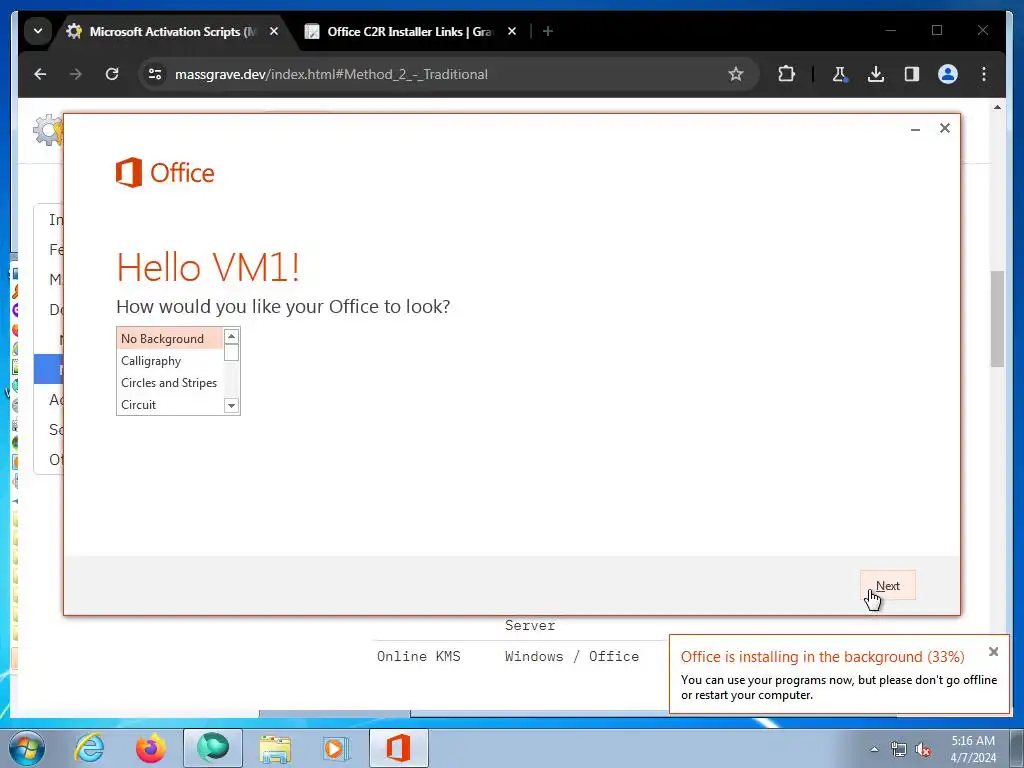Maximize the Chrome browser window
Image resolution: width=1024 pixels, height=768 pixels.
coord(936,30)
